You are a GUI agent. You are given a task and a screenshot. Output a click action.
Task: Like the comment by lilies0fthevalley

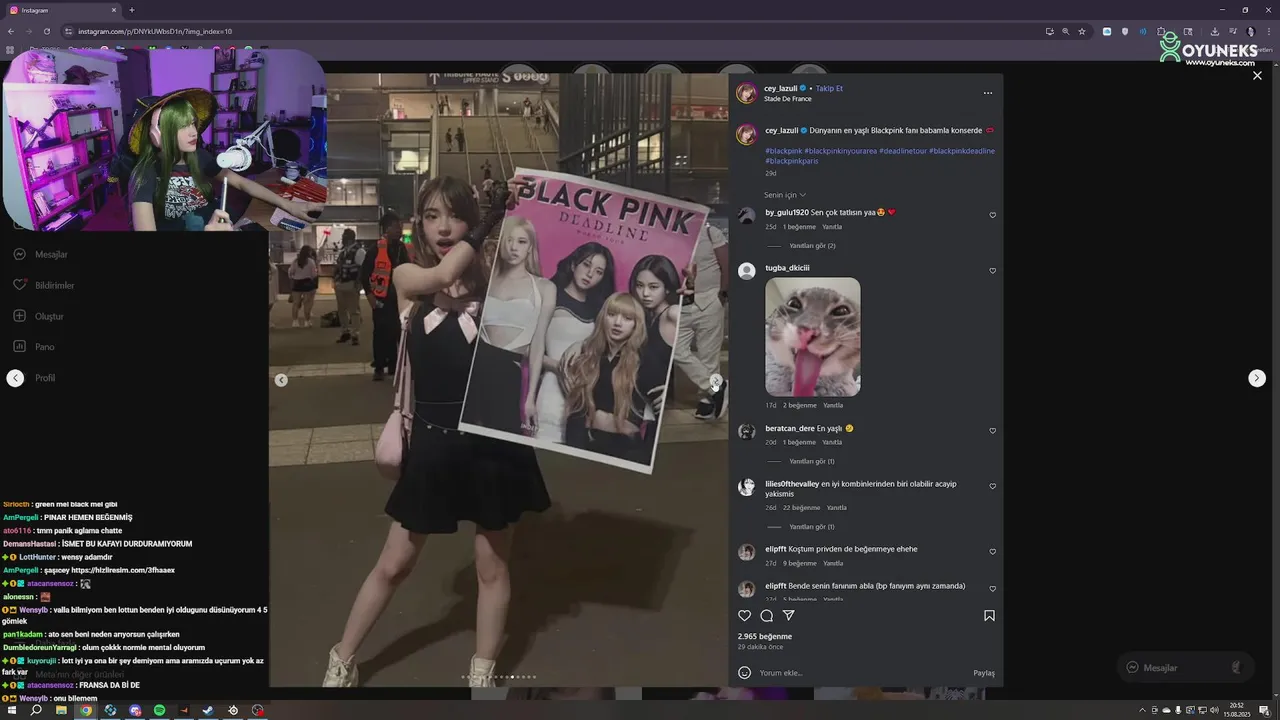[x=992, y=487]
